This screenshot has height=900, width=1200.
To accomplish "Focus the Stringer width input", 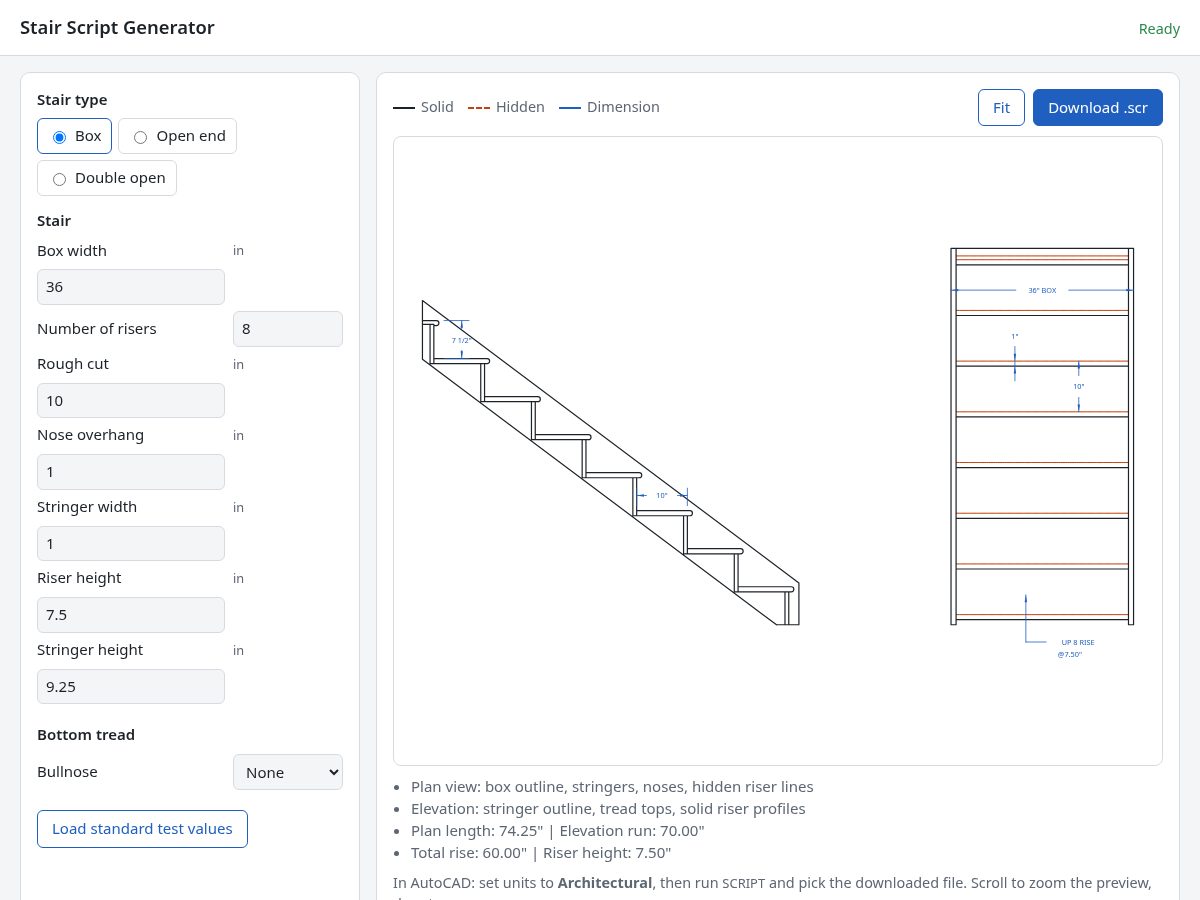I will point(131,543).
